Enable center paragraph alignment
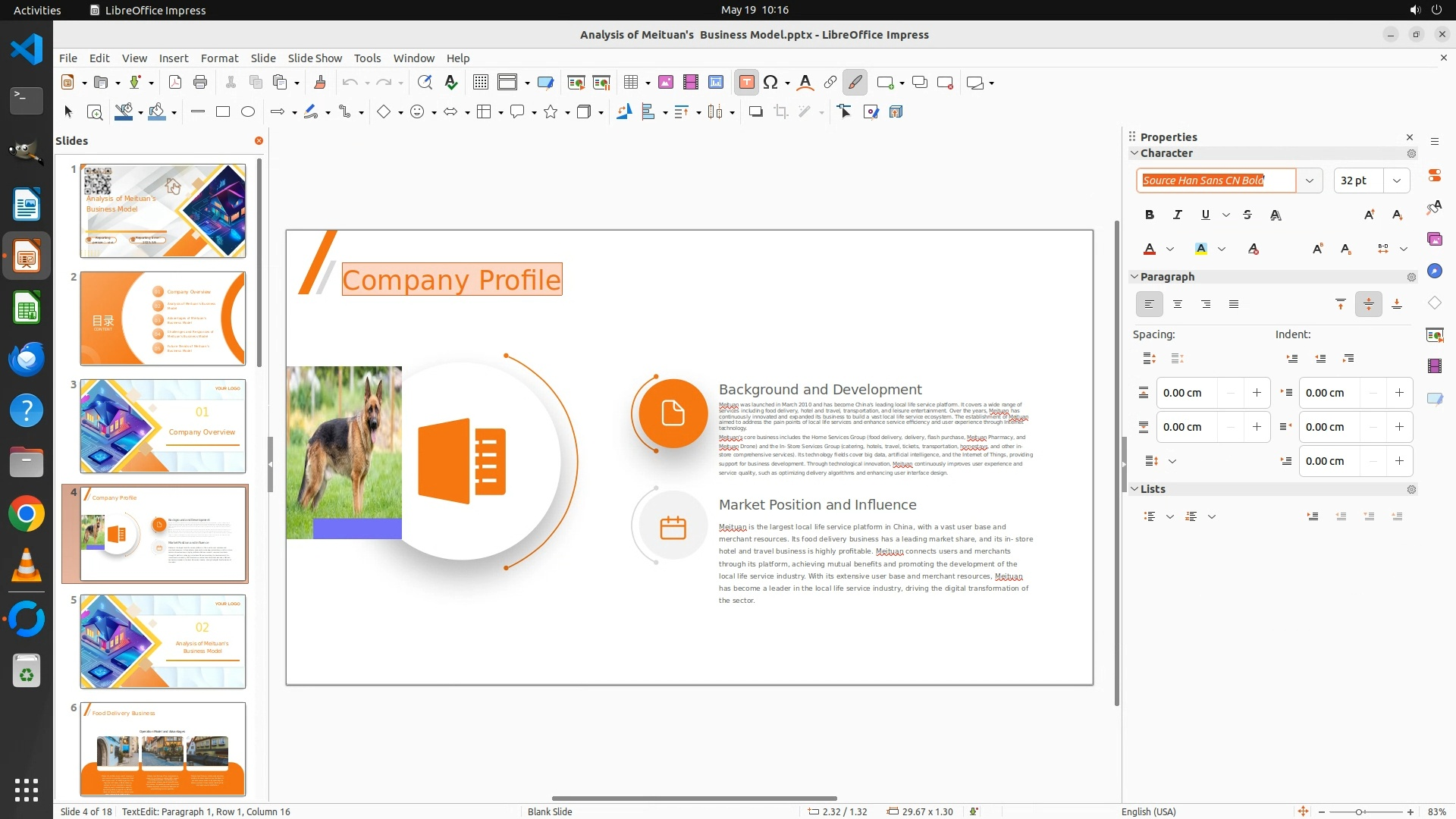1456x819 pixels. click(1178, 305)
